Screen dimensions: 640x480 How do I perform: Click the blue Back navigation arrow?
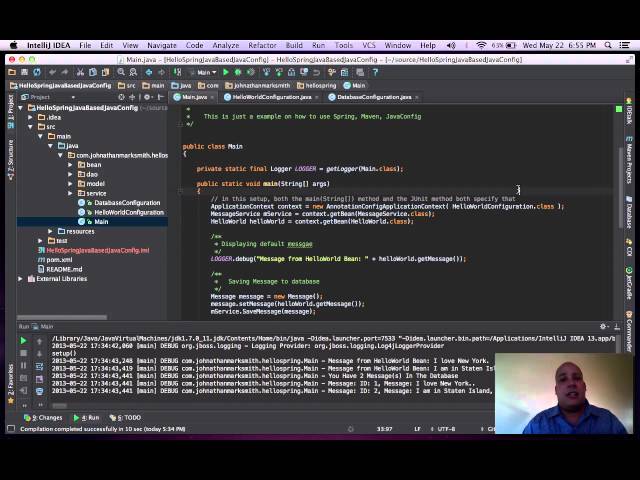pos(149,72)
